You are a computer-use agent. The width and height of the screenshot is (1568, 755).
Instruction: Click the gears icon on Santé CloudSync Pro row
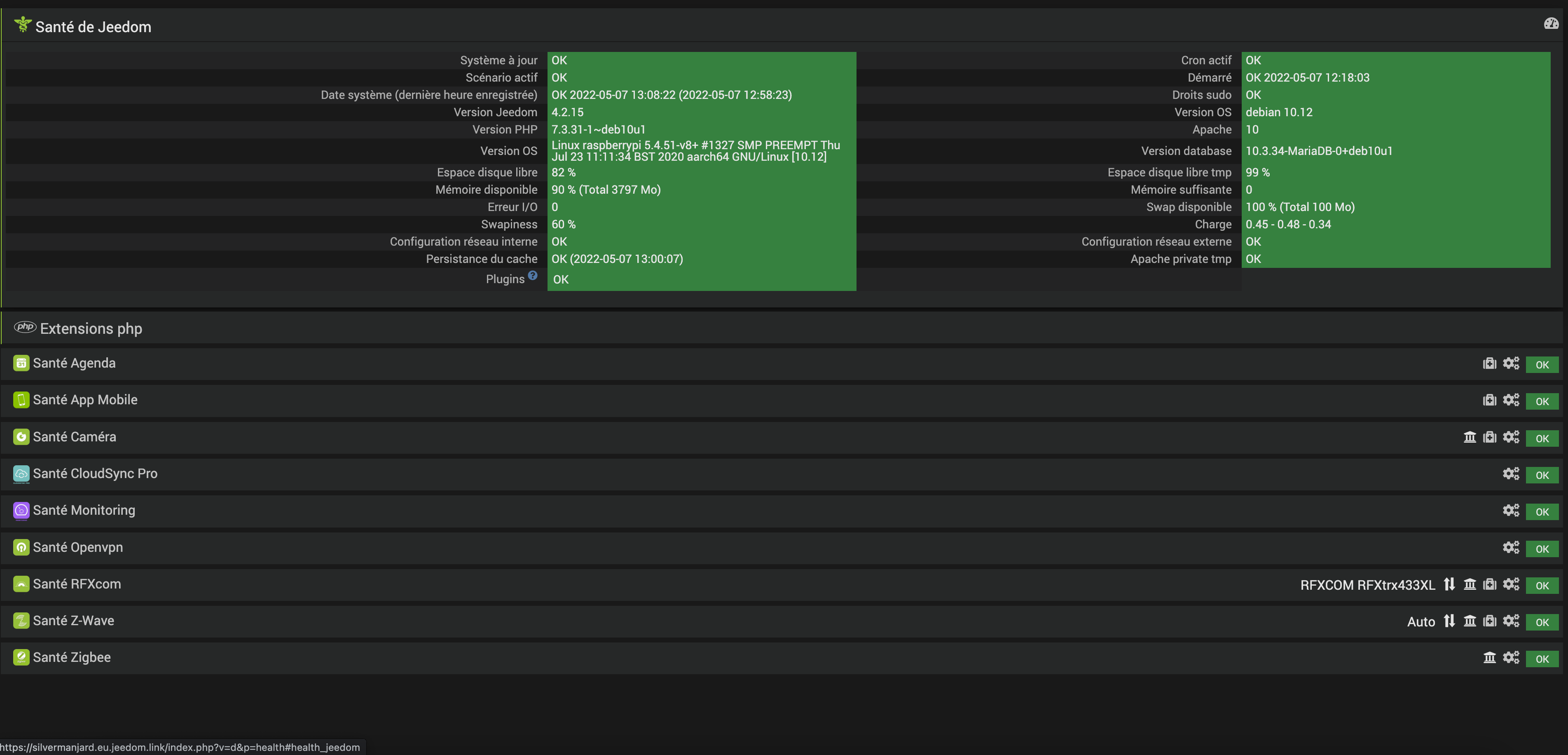[1511, 474]
